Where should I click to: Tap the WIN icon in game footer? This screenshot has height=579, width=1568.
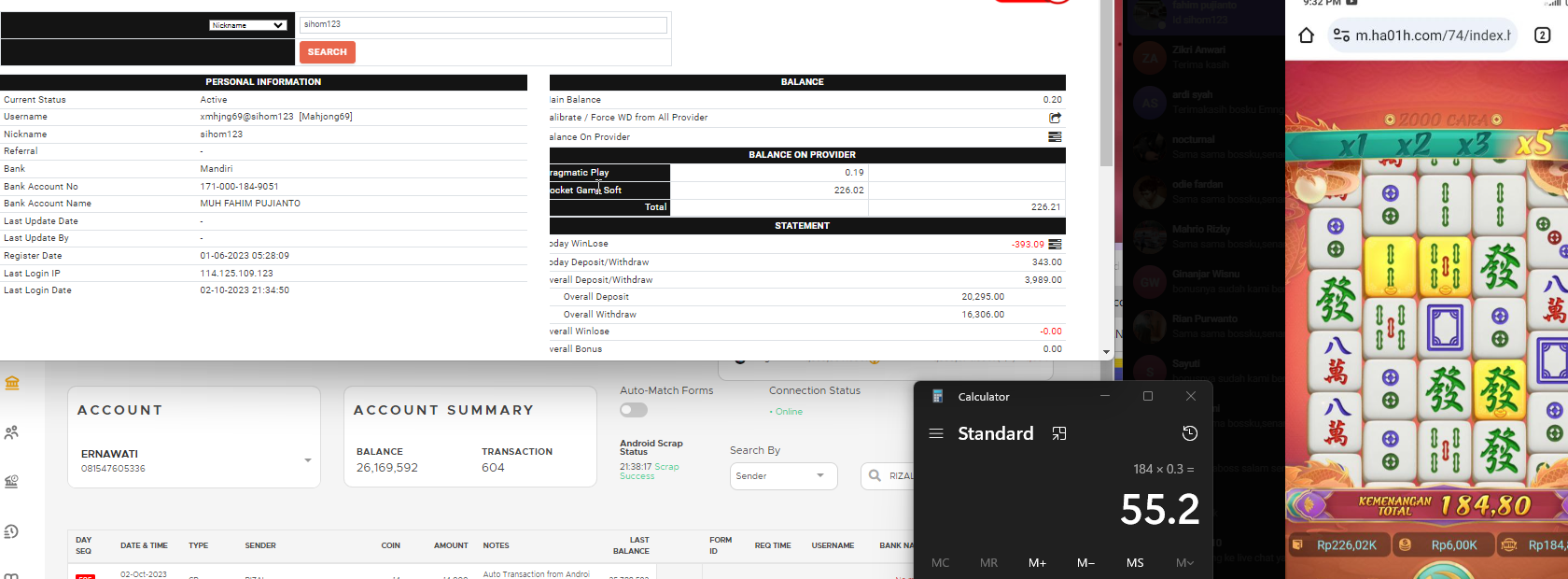tap(1508, 544)
